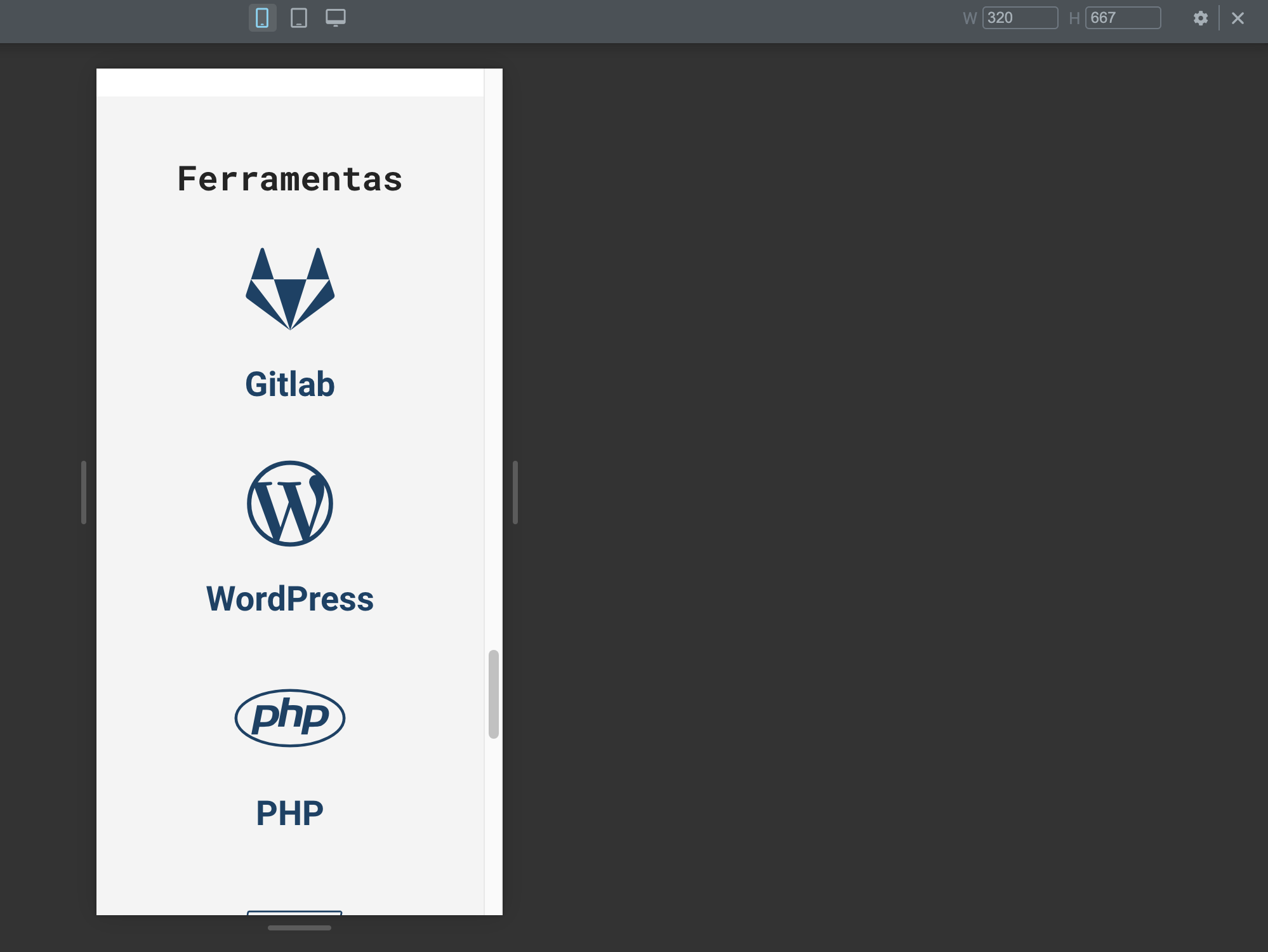Grab the bottom viewport resize handle
The width and height of the screenshot is (1268, 952).
tap(300, 928)
